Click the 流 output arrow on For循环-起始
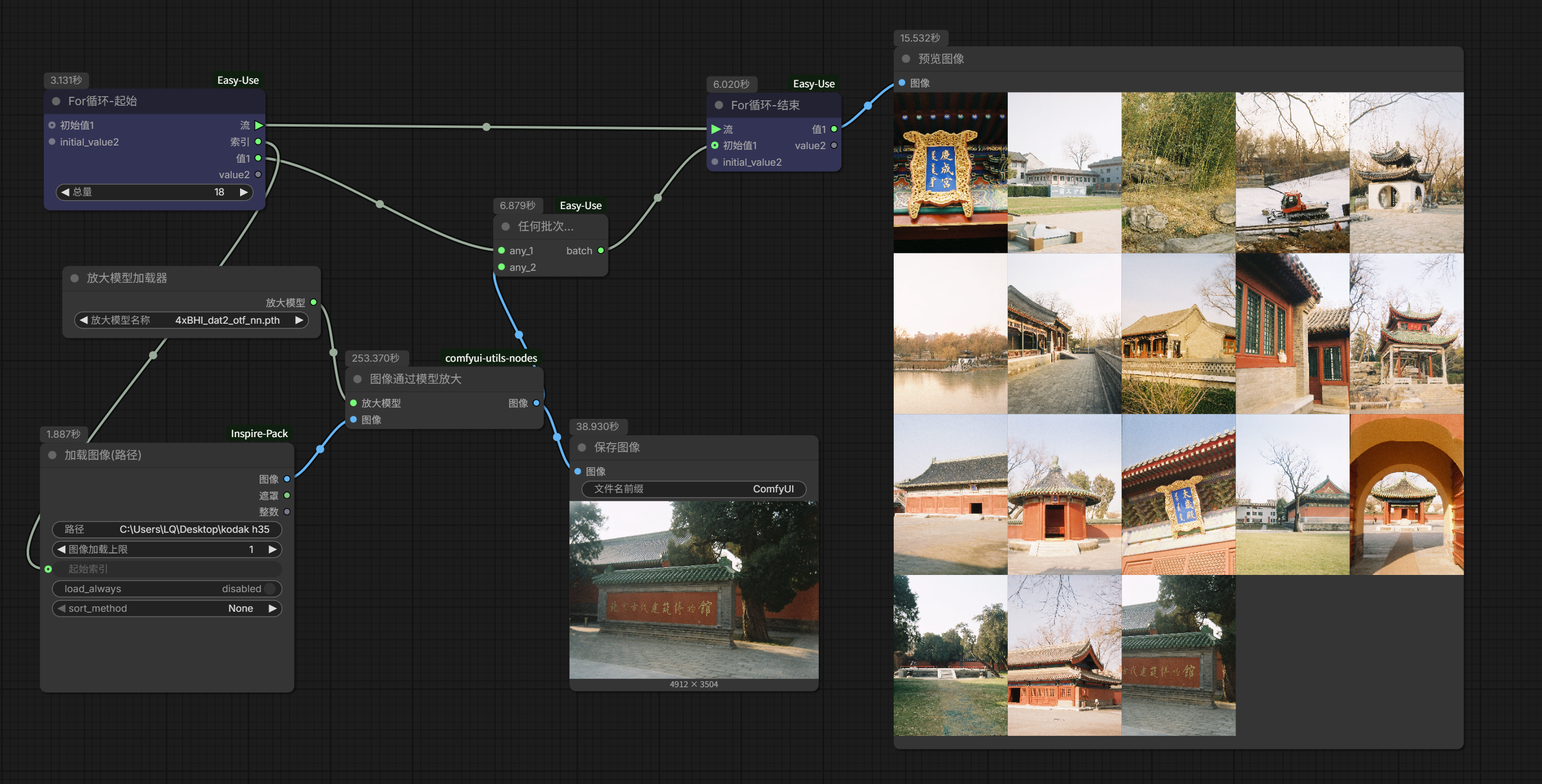This screenshot has width=1542, height=784. click(x=259, y=125)
